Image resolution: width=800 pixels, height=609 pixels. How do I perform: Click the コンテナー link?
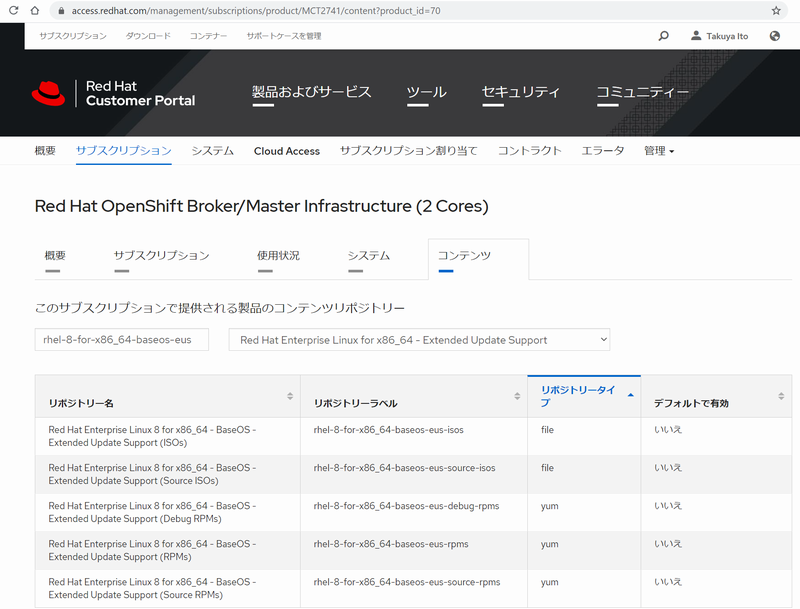pyautogui.click(x=208, y=36)
